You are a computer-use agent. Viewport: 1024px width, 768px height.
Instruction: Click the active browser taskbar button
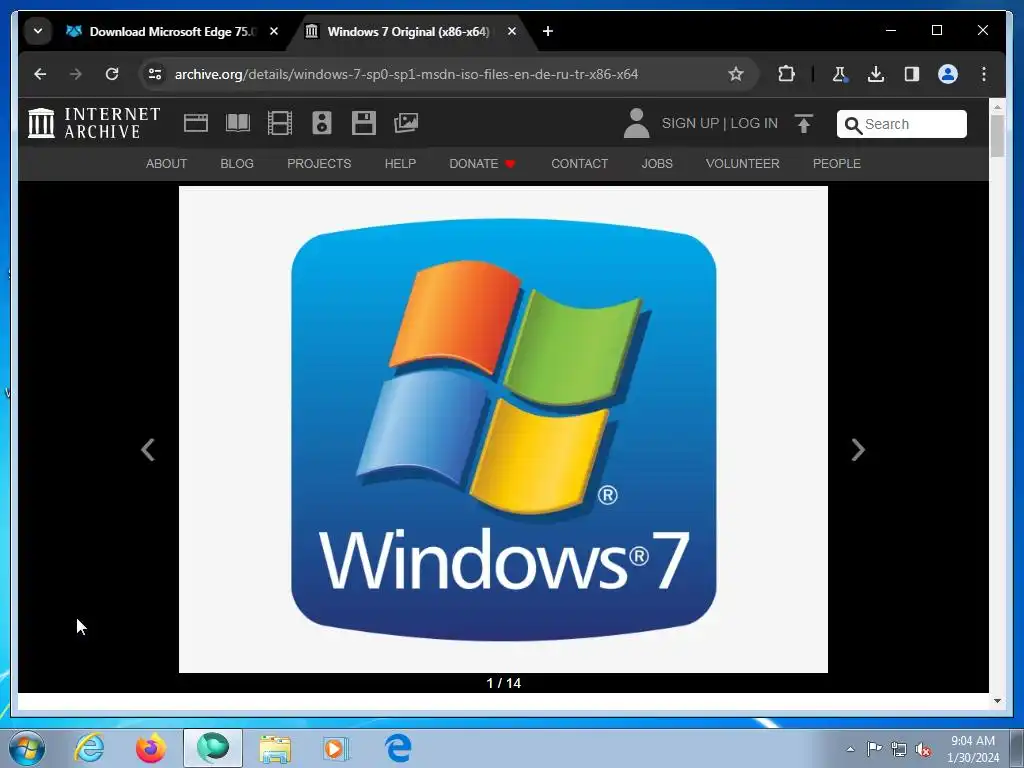[x=213, y=748]
